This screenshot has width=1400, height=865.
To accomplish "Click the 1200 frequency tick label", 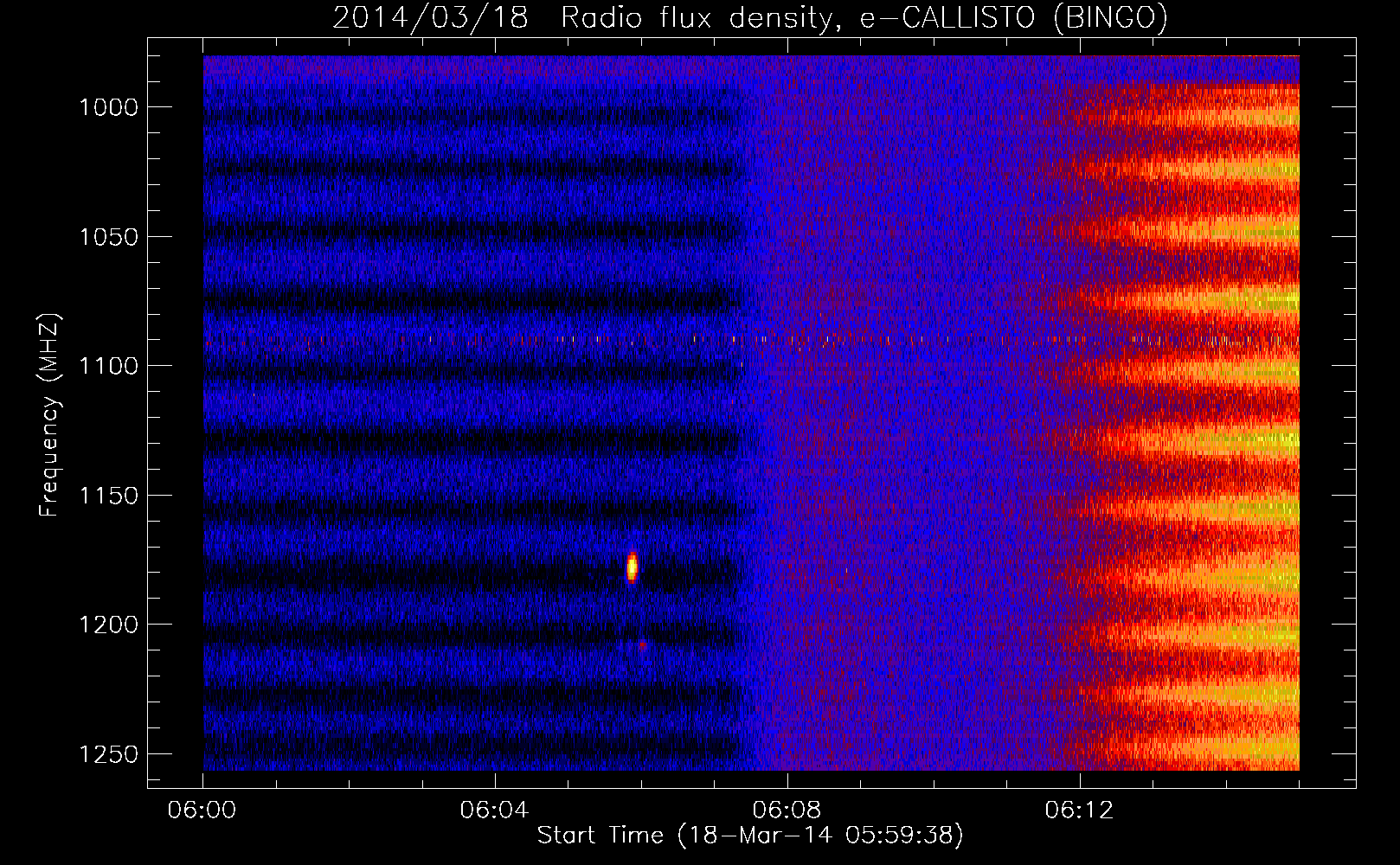I will coord(109,625).
